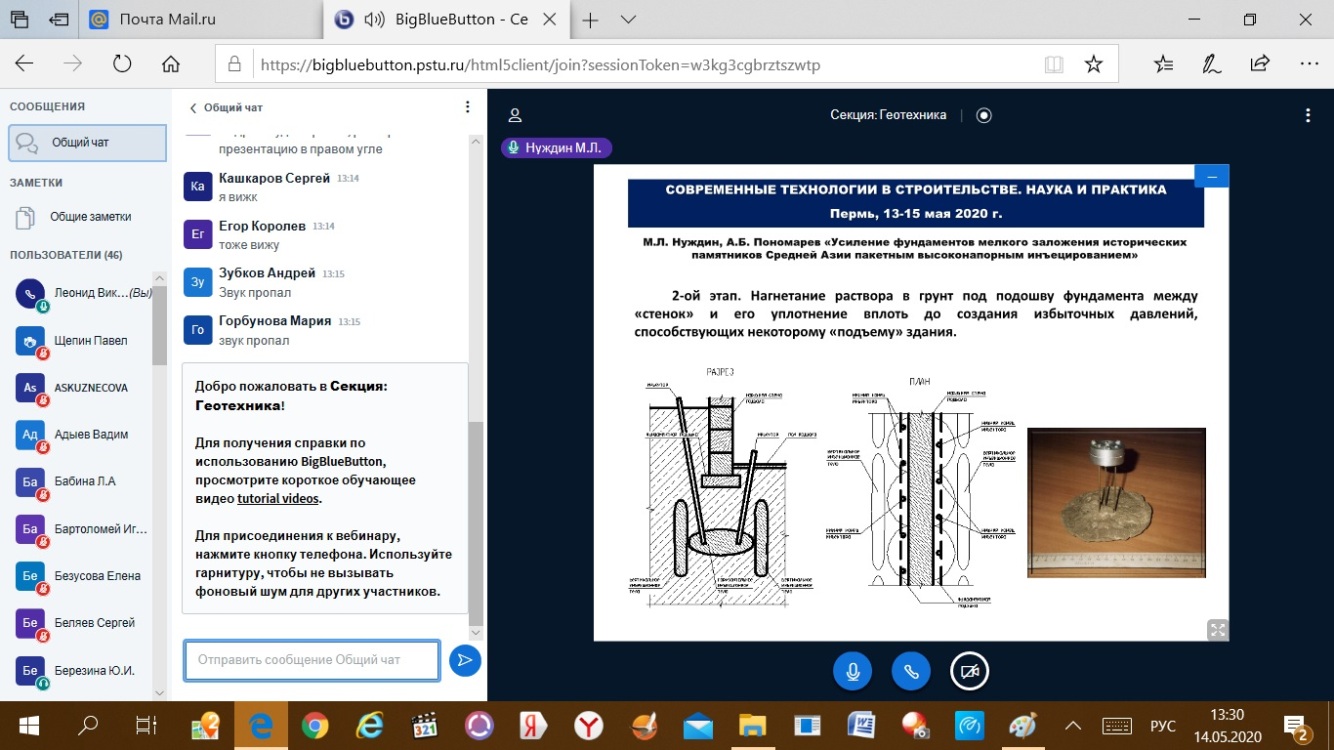Open browser settings and more menu

pyautogui.click(x=1308, y=64)
